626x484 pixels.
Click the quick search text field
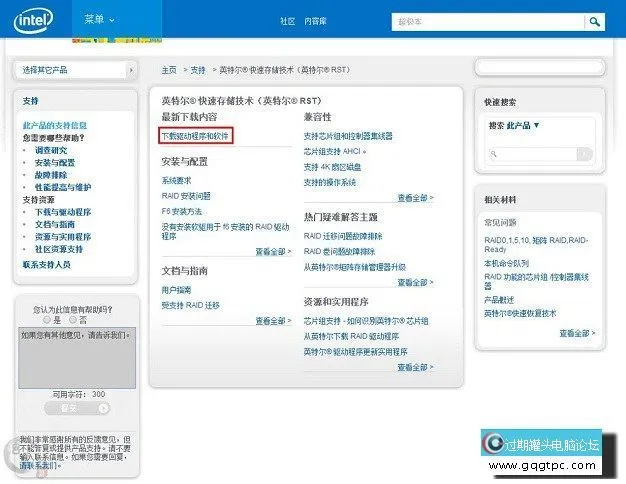(x=530, y=154)
